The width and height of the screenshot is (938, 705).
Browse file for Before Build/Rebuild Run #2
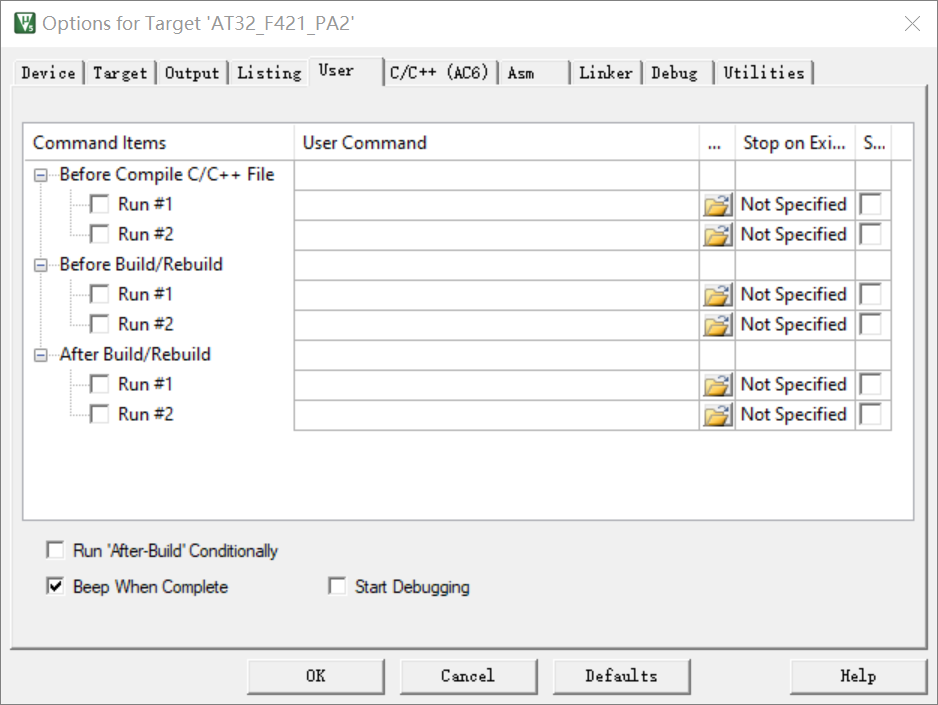point(717,325)
